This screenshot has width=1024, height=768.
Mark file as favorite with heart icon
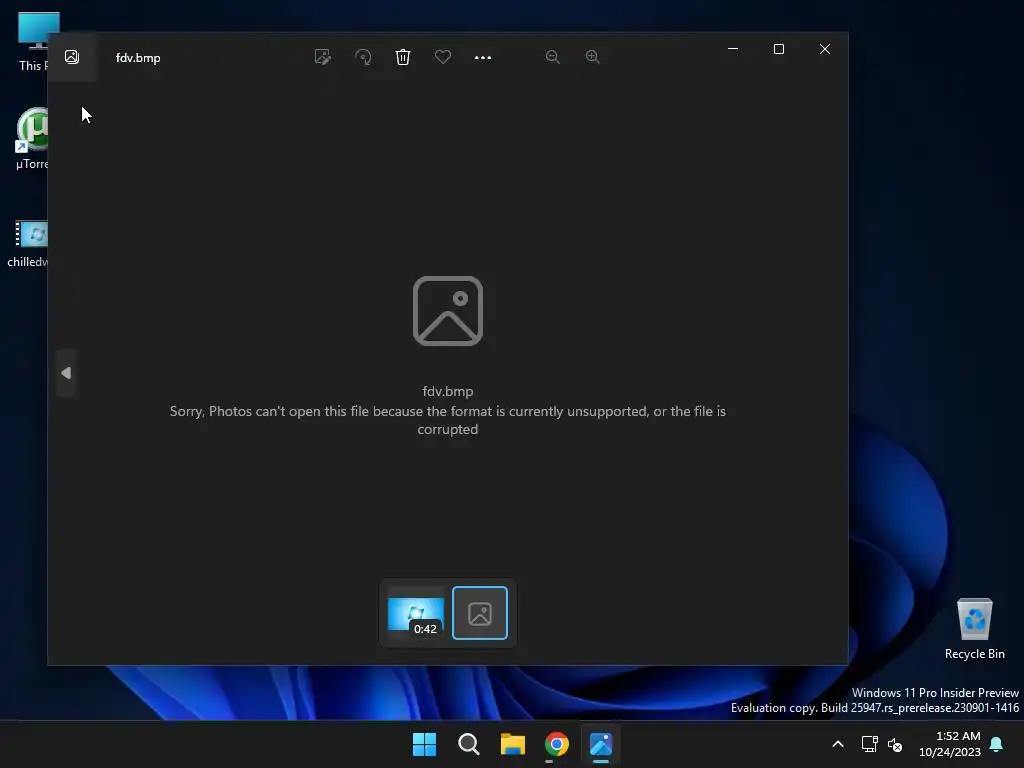click(x=443, y=57)
